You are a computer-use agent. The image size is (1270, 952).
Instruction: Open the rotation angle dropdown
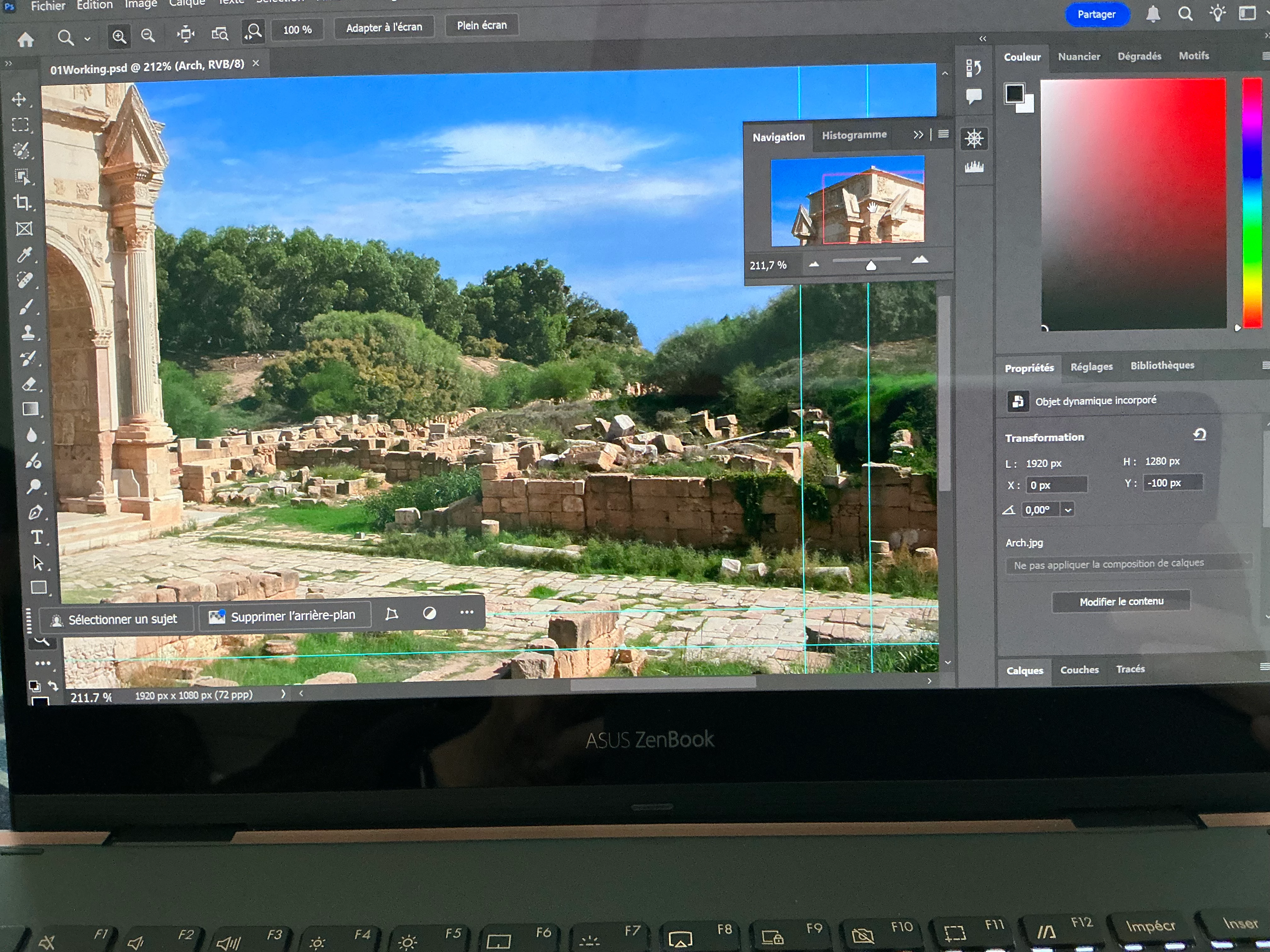1067,510
